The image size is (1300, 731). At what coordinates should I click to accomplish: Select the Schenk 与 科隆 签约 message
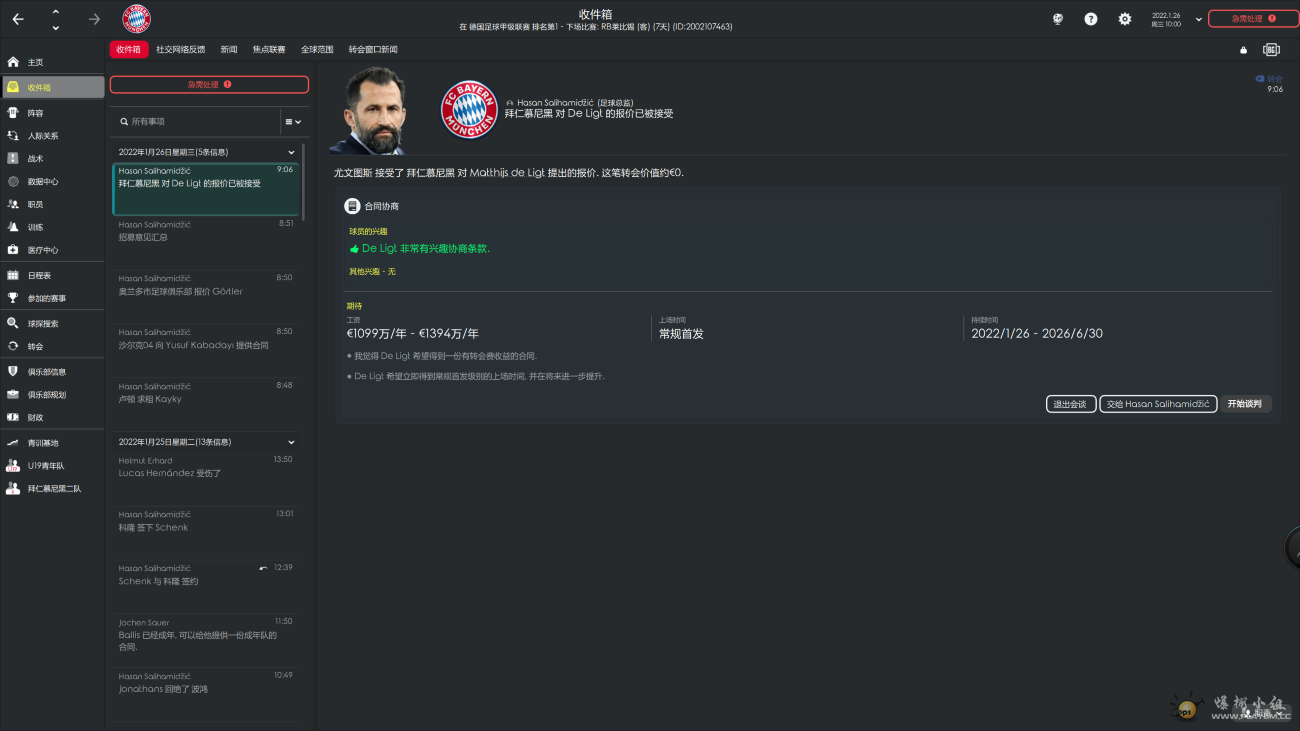205,586
